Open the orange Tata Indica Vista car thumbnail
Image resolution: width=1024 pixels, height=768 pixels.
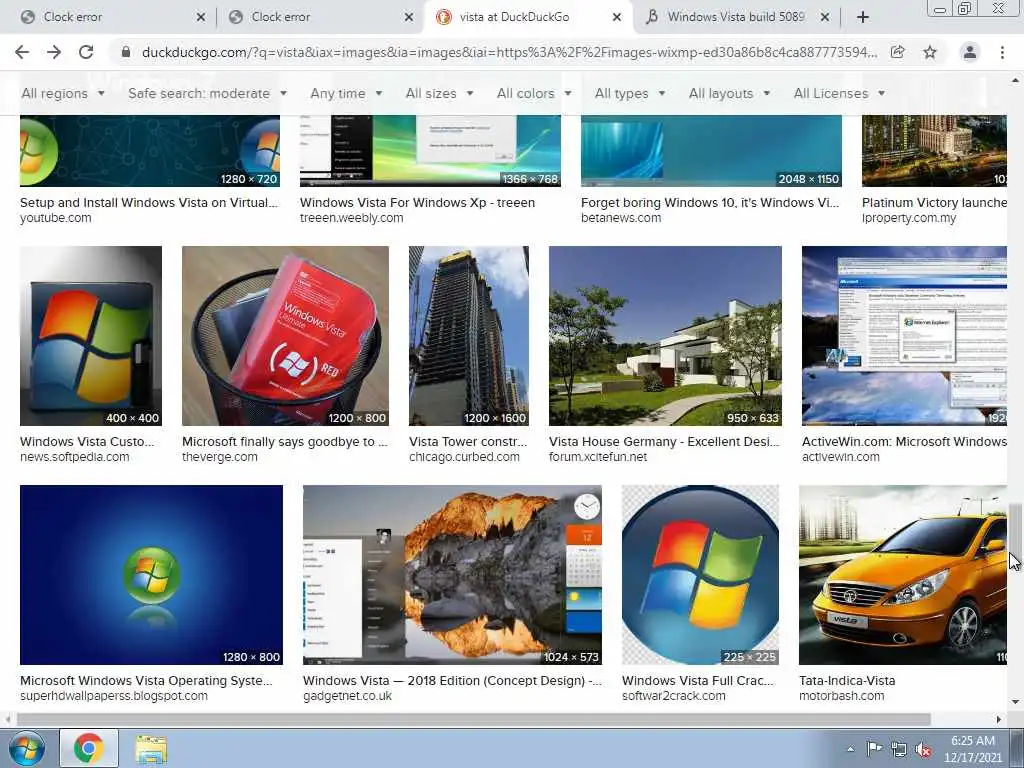[x=903, y=575]
